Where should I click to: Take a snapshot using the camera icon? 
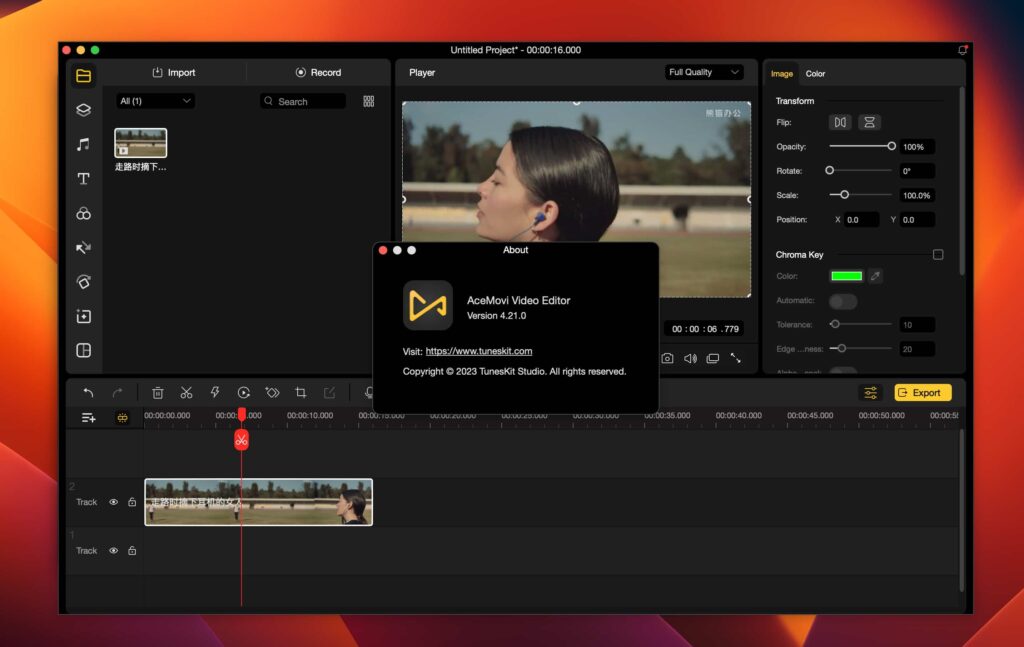point(667,357)
